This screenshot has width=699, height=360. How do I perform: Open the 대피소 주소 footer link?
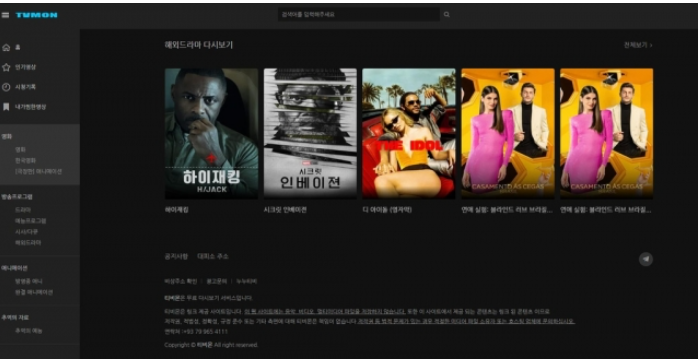coord(213,256)
